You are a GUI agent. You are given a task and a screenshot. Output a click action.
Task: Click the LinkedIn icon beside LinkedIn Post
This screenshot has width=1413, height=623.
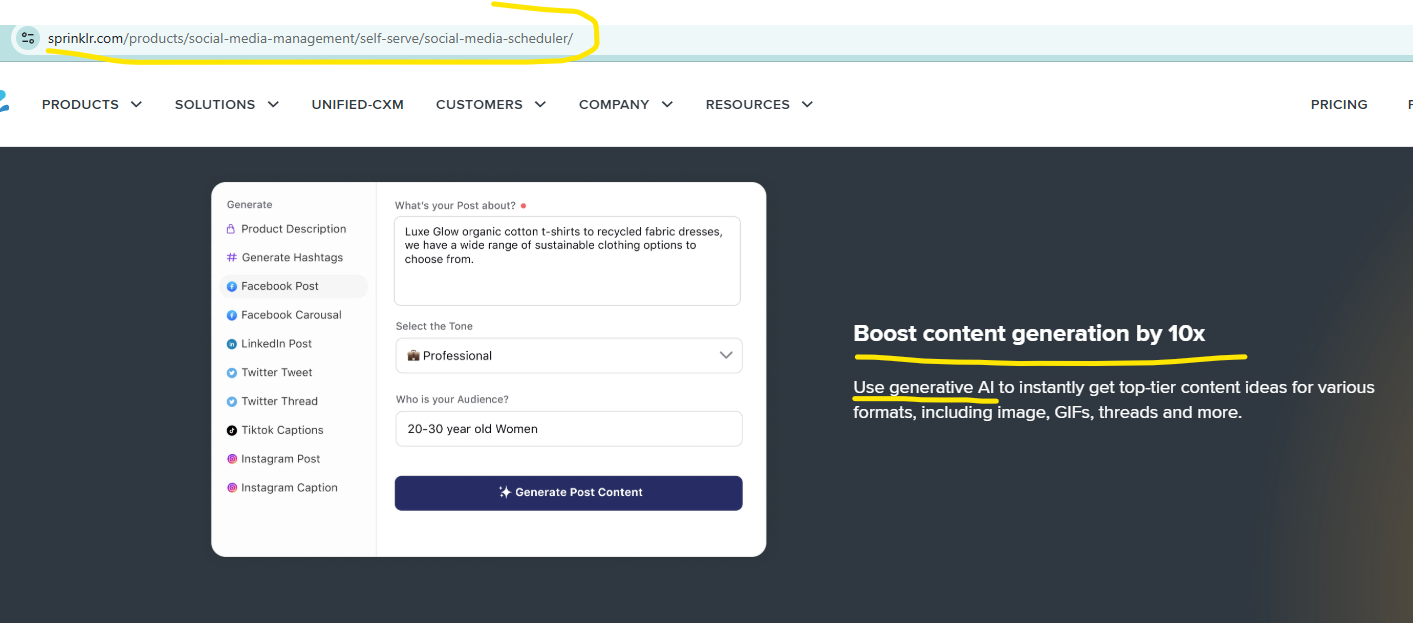pos(232,344)
